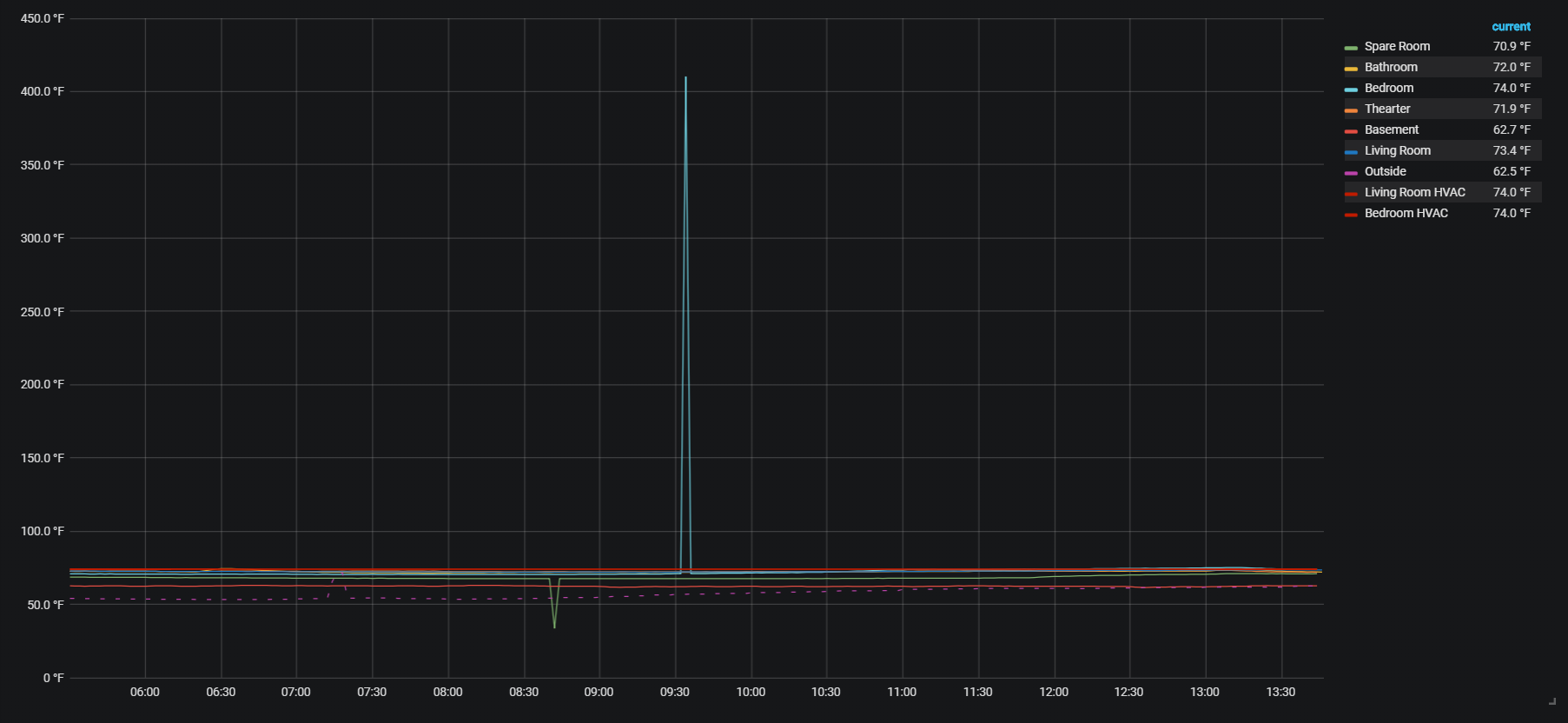Toggle the Basement series in legend
Viewport: 1568px width, 723px height.
[x=1391, y=129]
